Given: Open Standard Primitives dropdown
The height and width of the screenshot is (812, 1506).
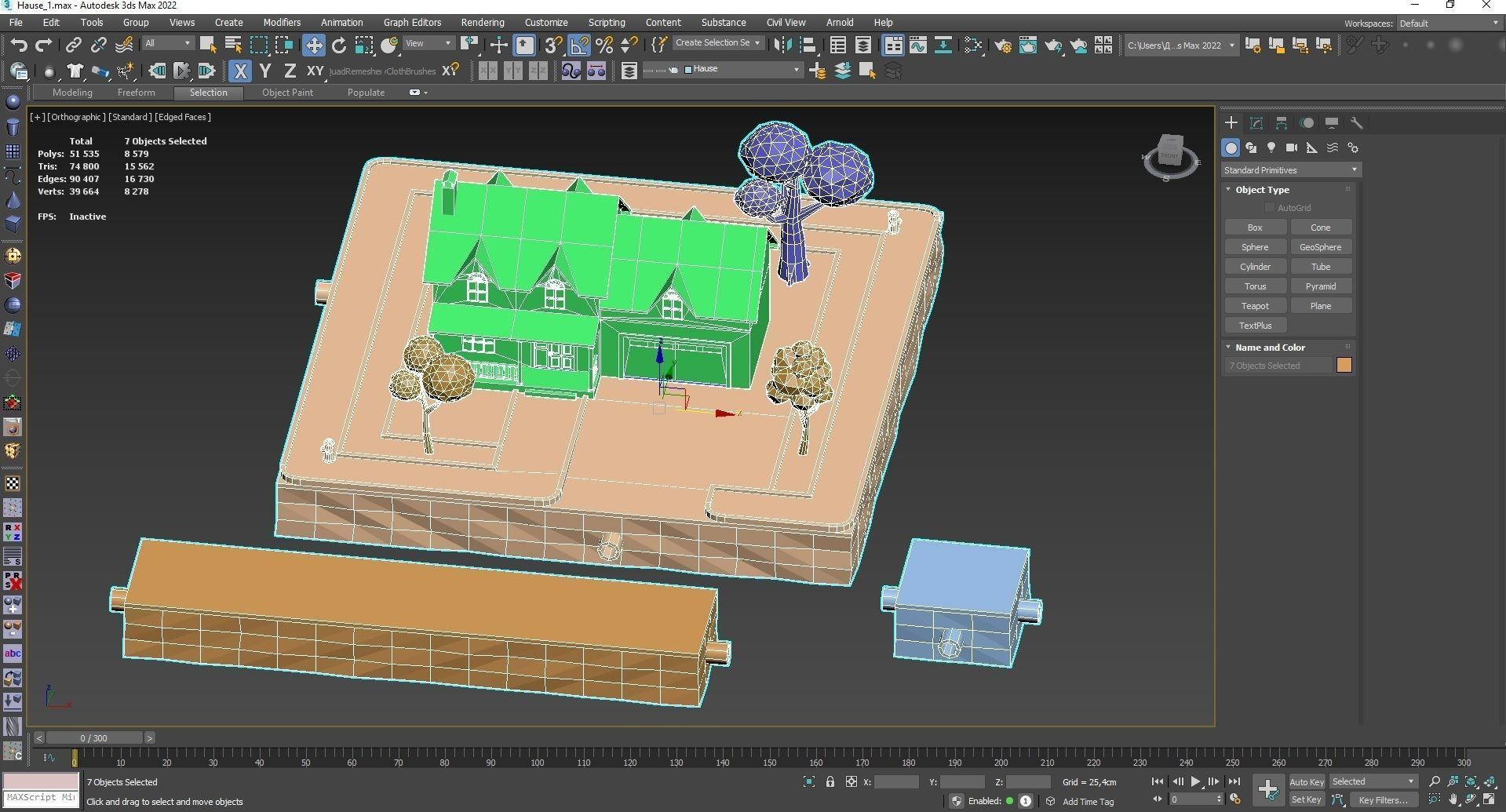Looking at the screenshot, I should 1290,170.
